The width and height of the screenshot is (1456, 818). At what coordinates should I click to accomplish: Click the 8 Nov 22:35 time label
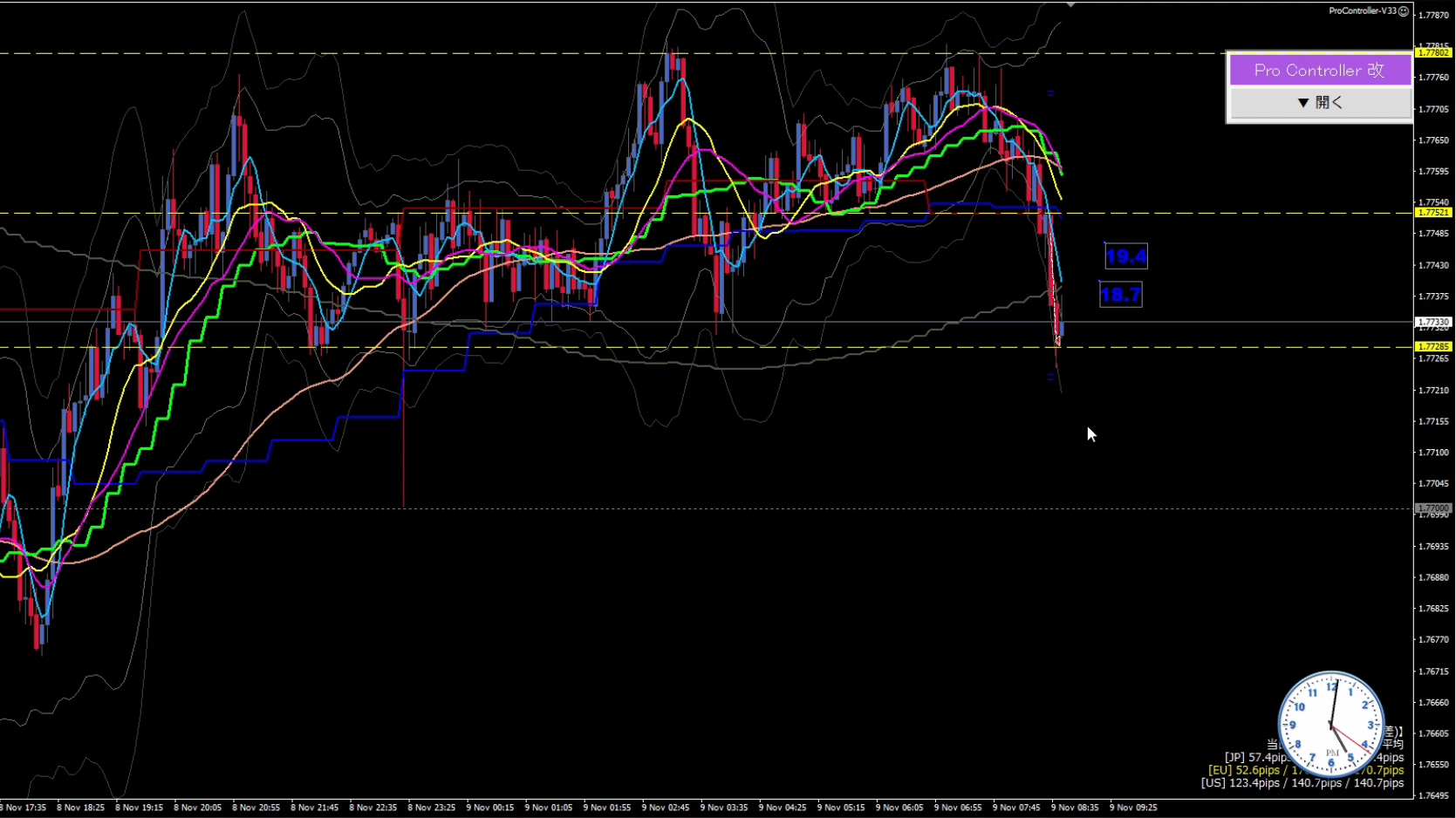pos(373,808)
